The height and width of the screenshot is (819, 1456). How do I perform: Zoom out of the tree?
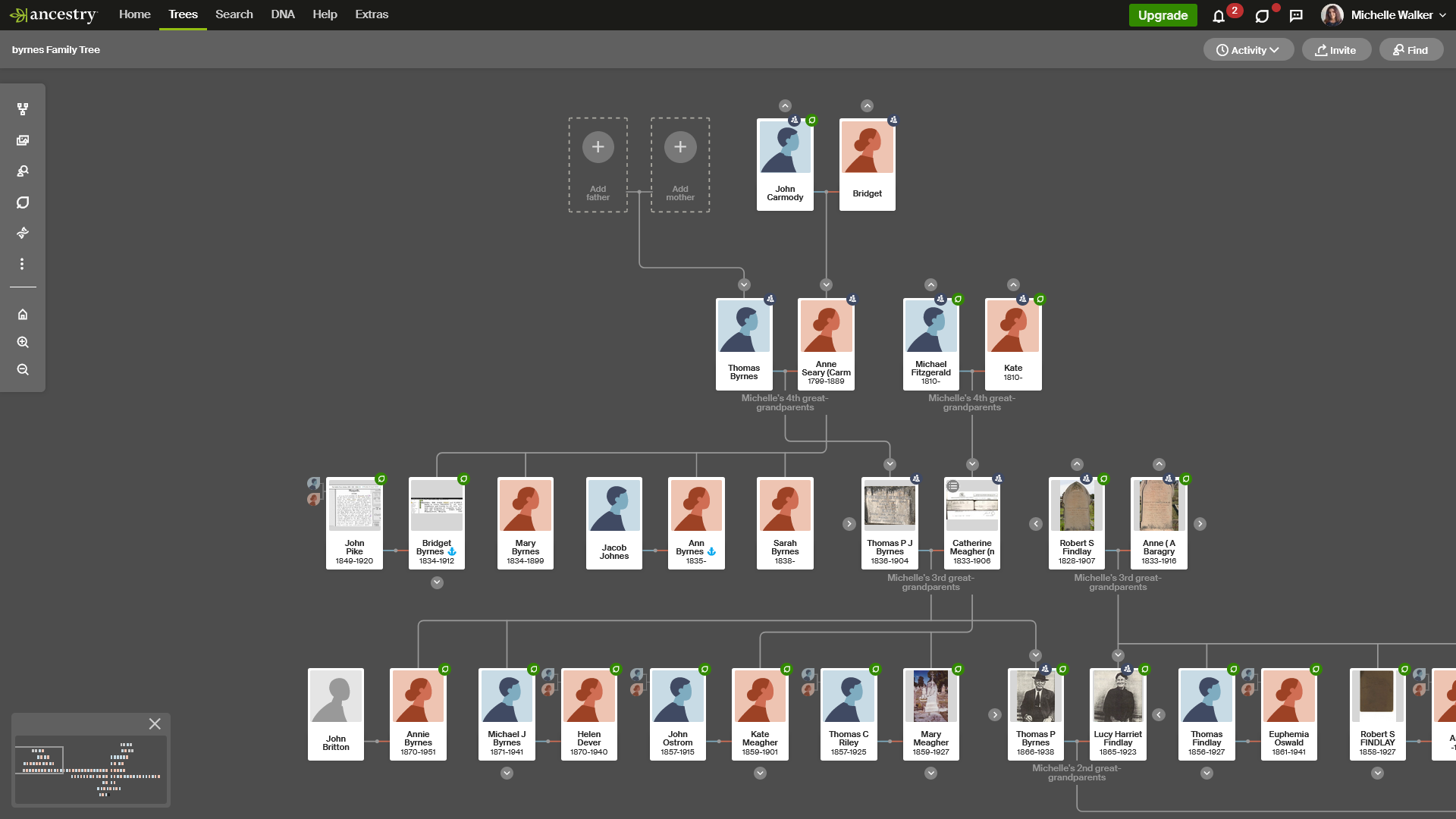pyautogui.click(x=23, y=369)
